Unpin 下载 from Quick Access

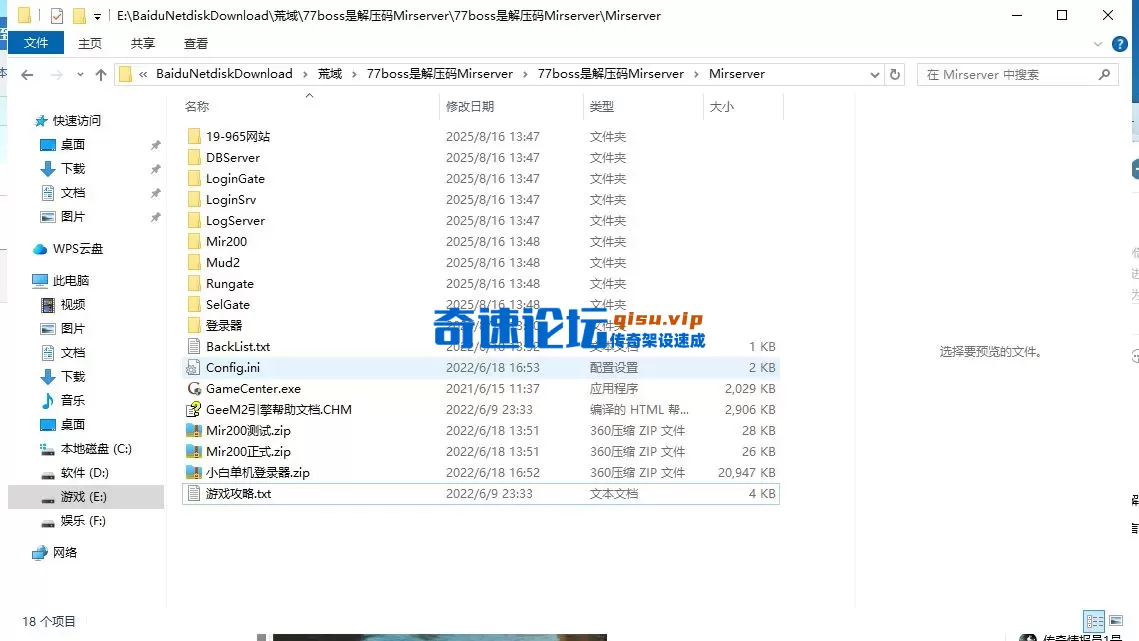pos(155,167)
